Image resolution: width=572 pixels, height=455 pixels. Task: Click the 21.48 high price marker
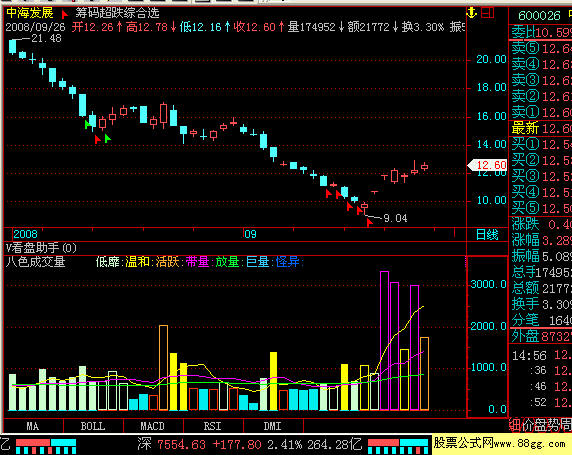pos(46,38)
